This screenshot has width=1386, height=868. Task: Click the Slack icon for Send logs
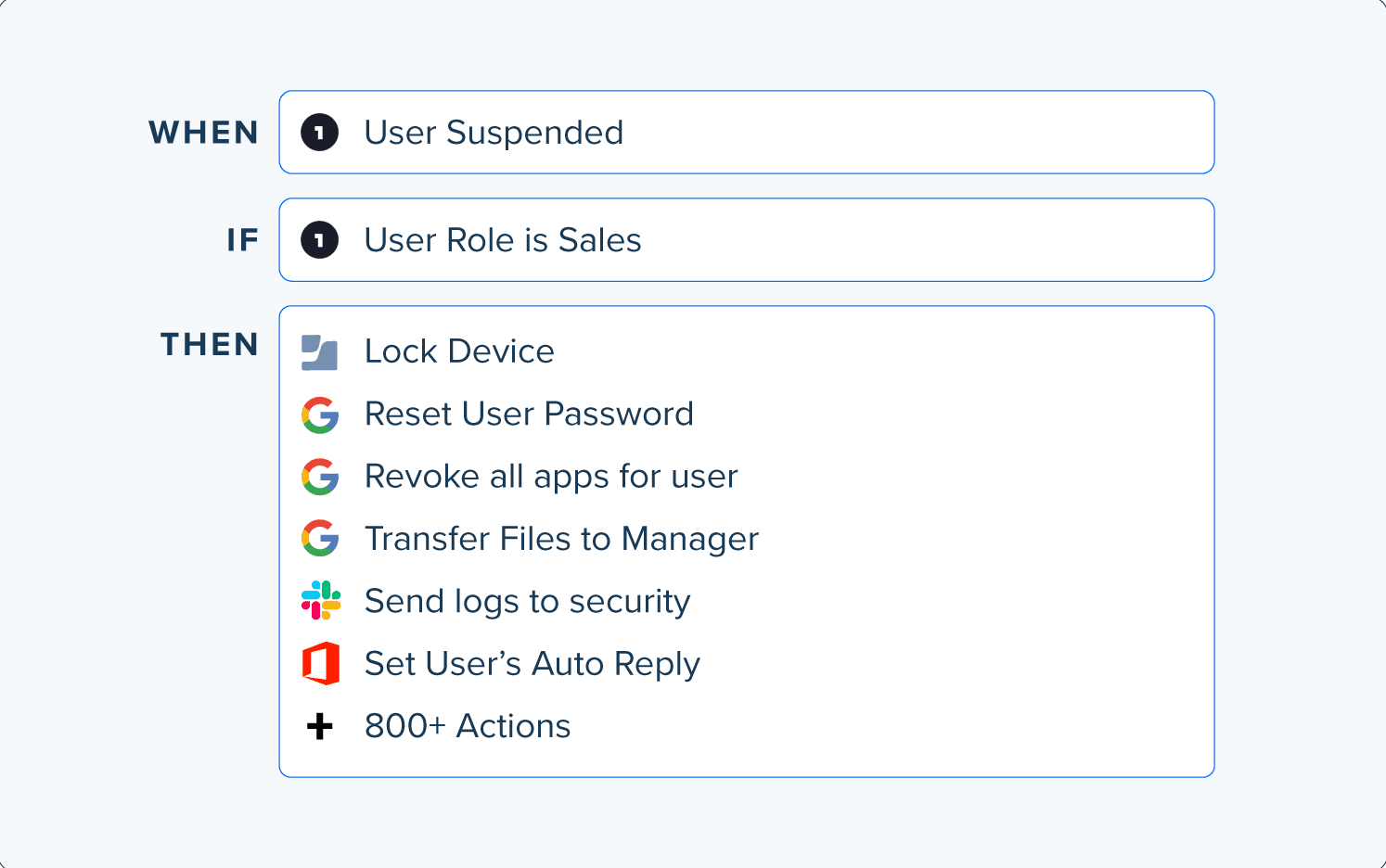(321, 600)
